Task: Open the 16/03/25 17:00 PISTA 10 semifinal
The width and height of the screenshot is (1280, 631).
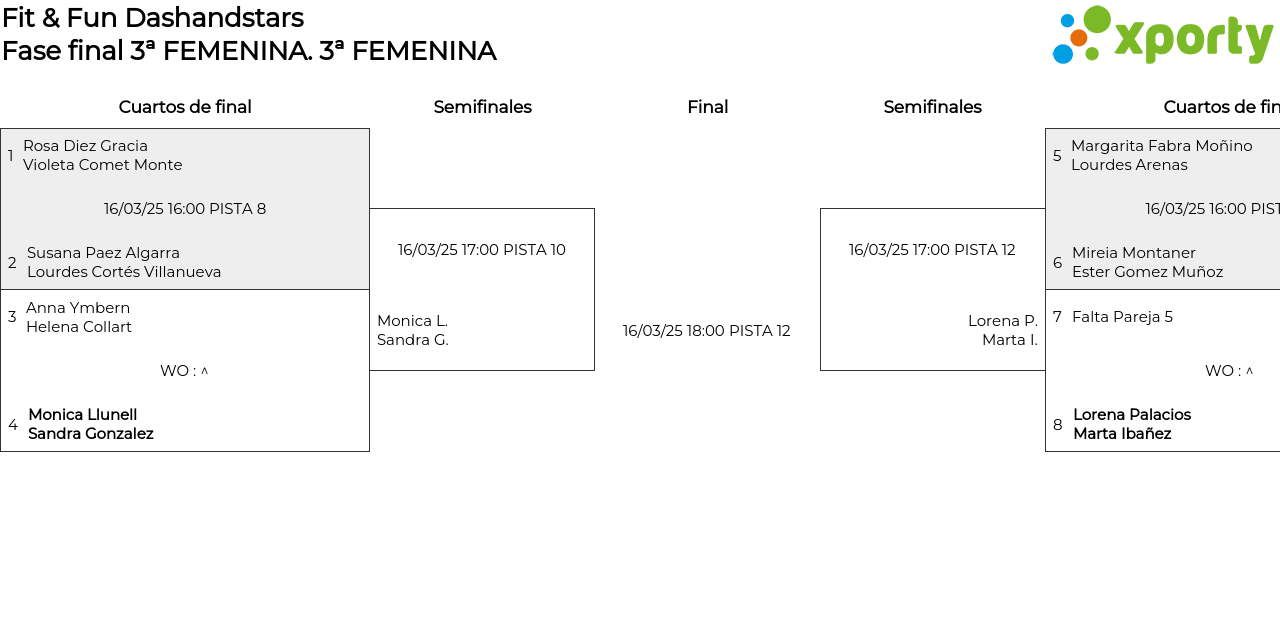Action: pos(481,250)
